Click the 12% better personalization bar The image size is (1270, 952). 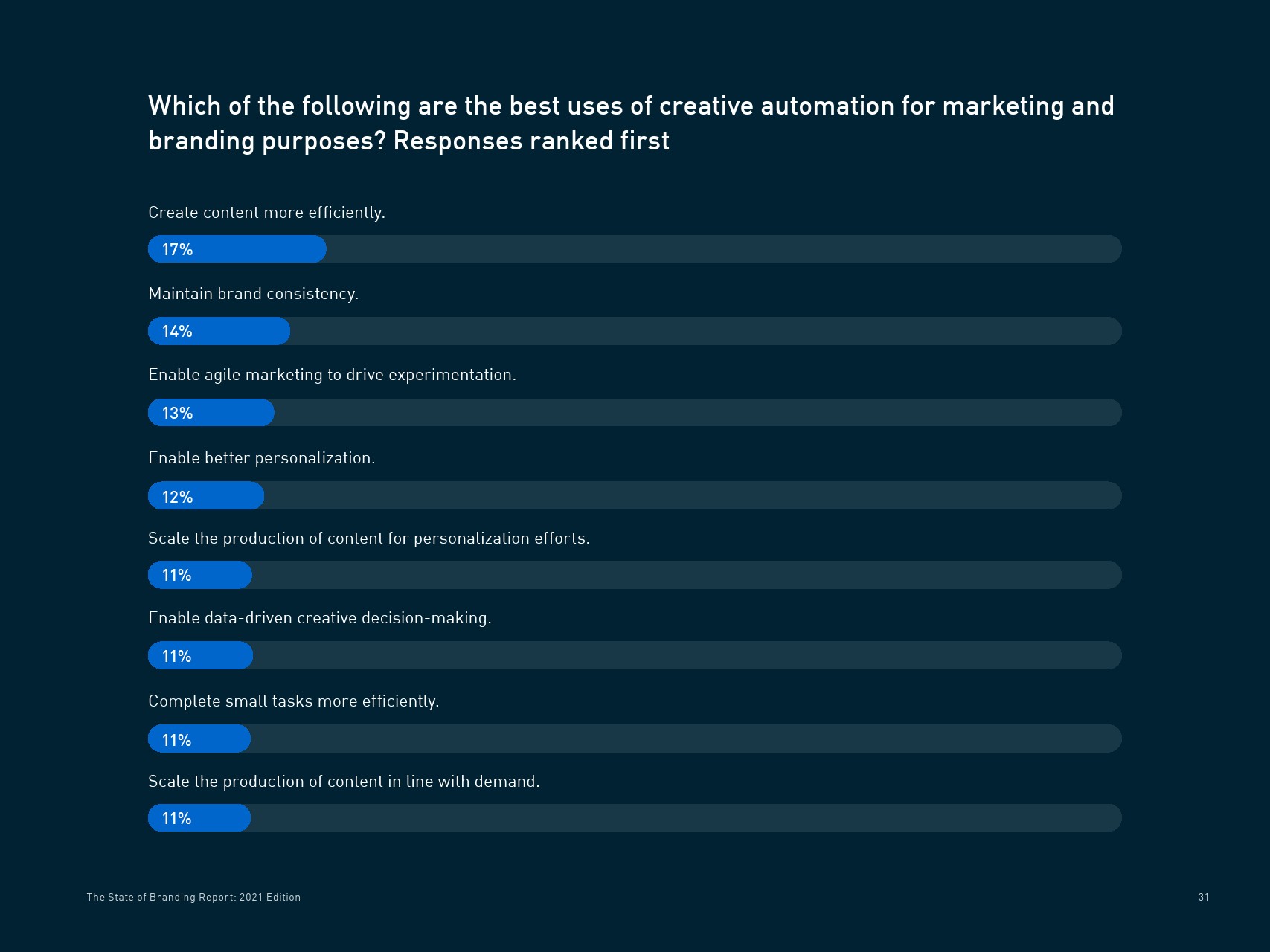(x=206, y=496)
